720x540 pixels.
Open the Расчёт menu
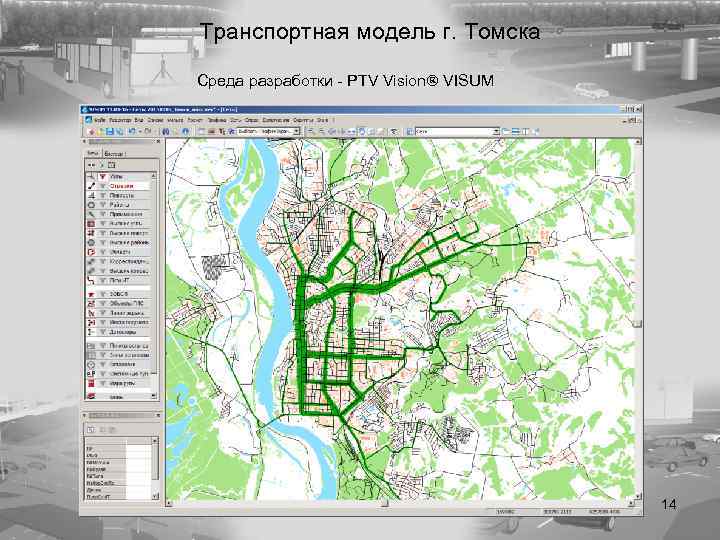point(195,120)
